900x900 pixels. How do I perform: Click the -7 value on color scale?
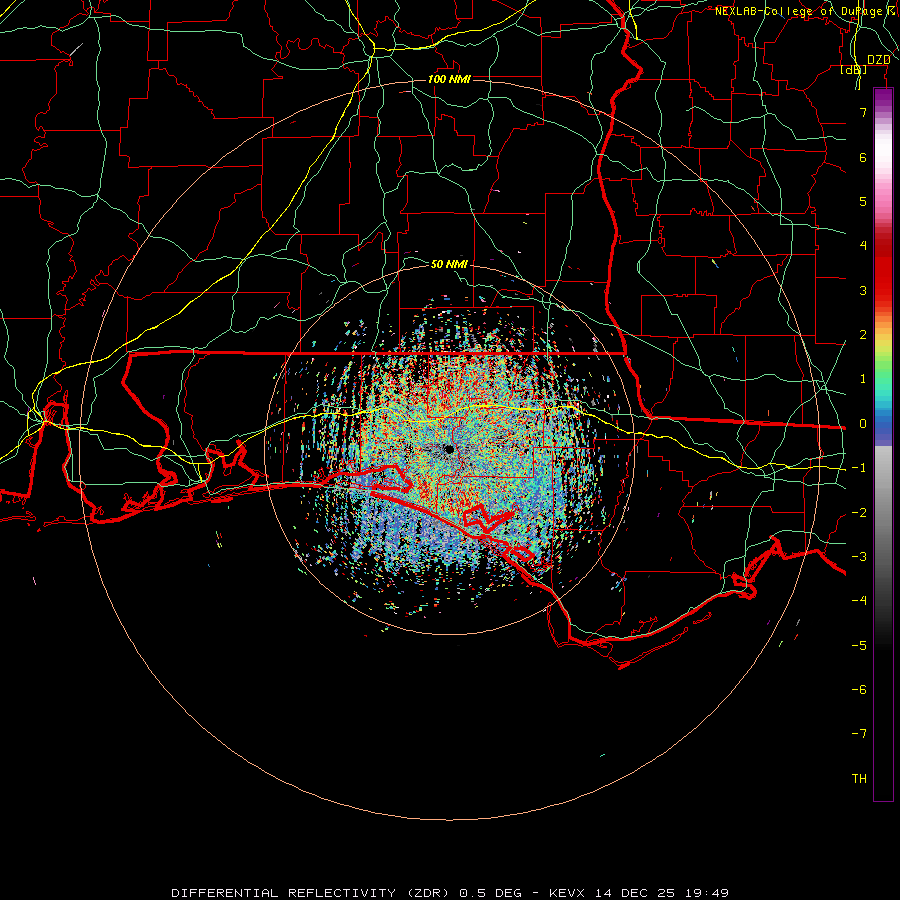(x=859, y=734)
